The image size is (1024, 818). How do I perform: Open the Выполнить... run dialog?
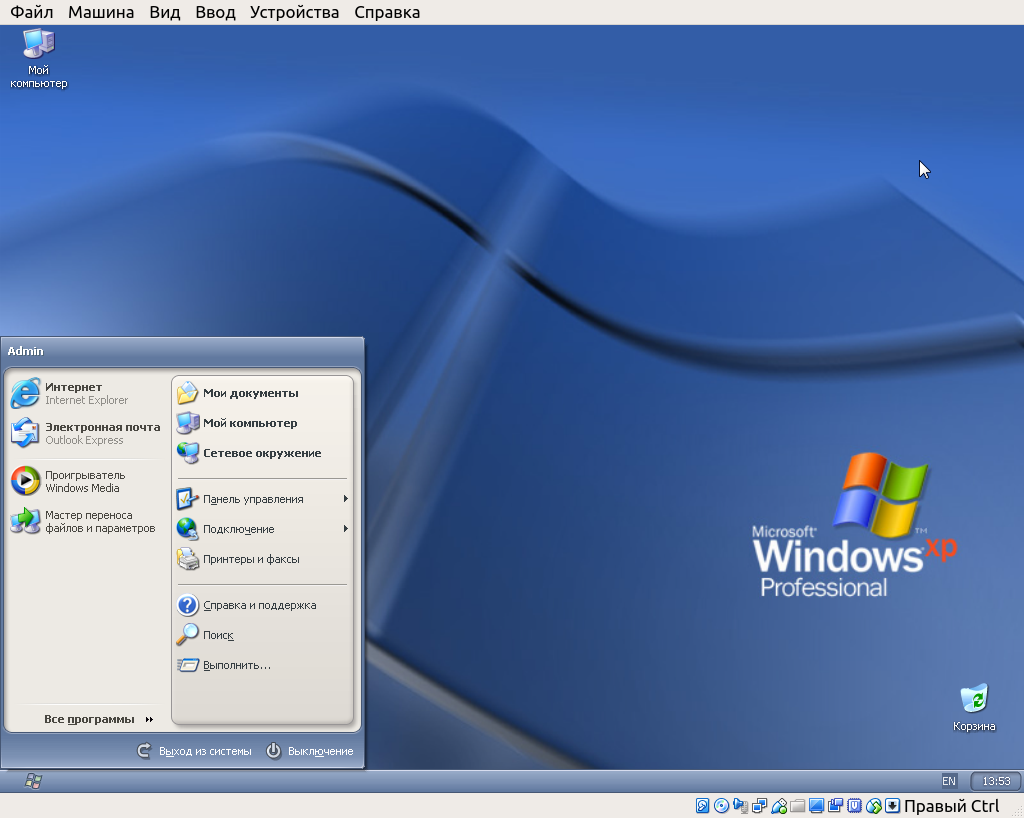(261, 665)
